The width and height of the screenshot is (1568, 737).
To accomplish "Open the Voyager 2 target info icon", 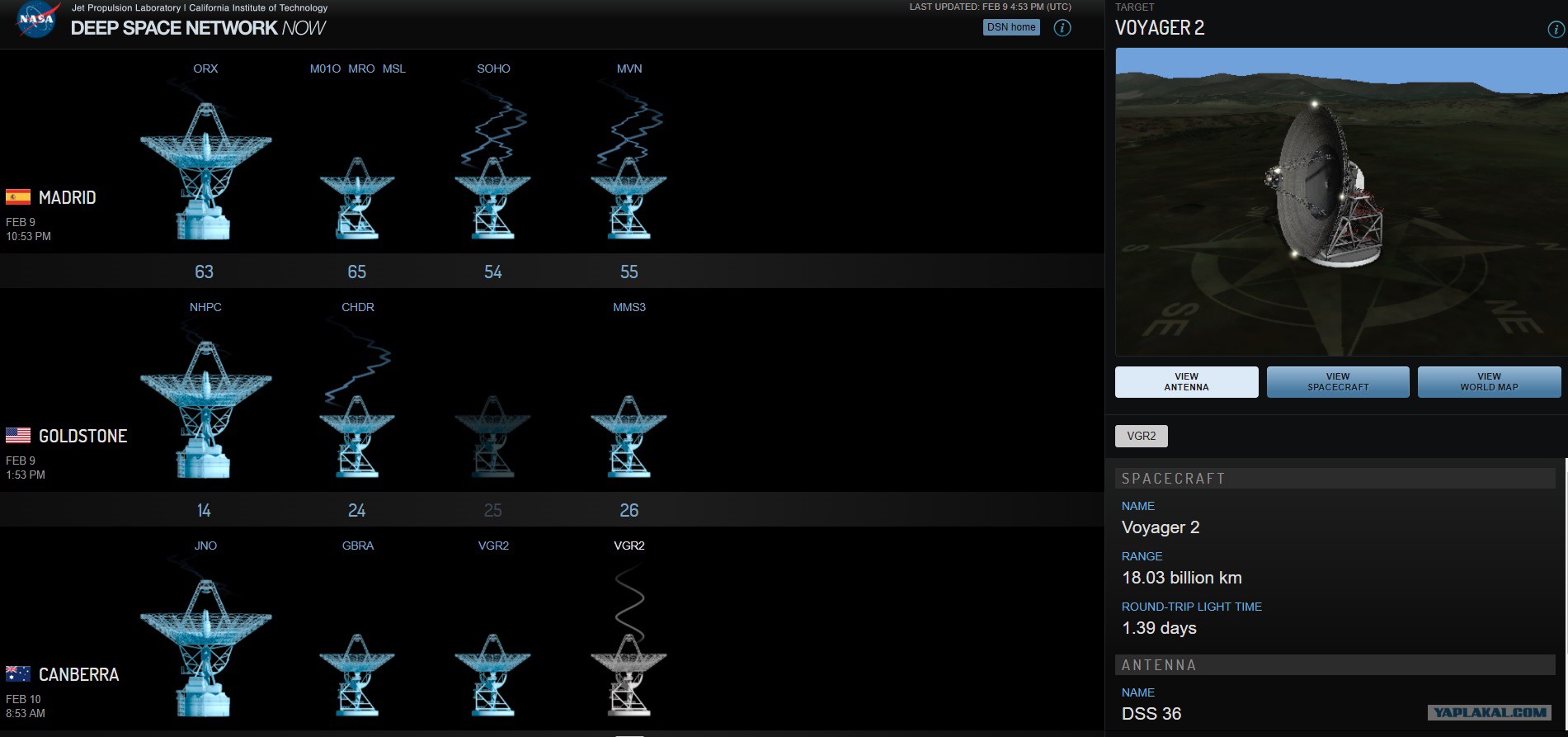I will pyautogui.click(x=1556, y=30).
